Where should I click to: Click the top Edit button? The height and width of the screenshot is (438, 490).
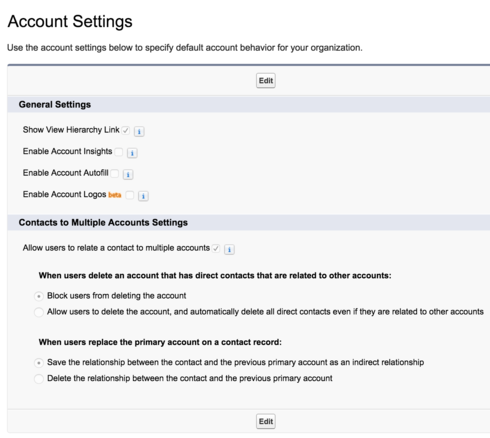266,81
